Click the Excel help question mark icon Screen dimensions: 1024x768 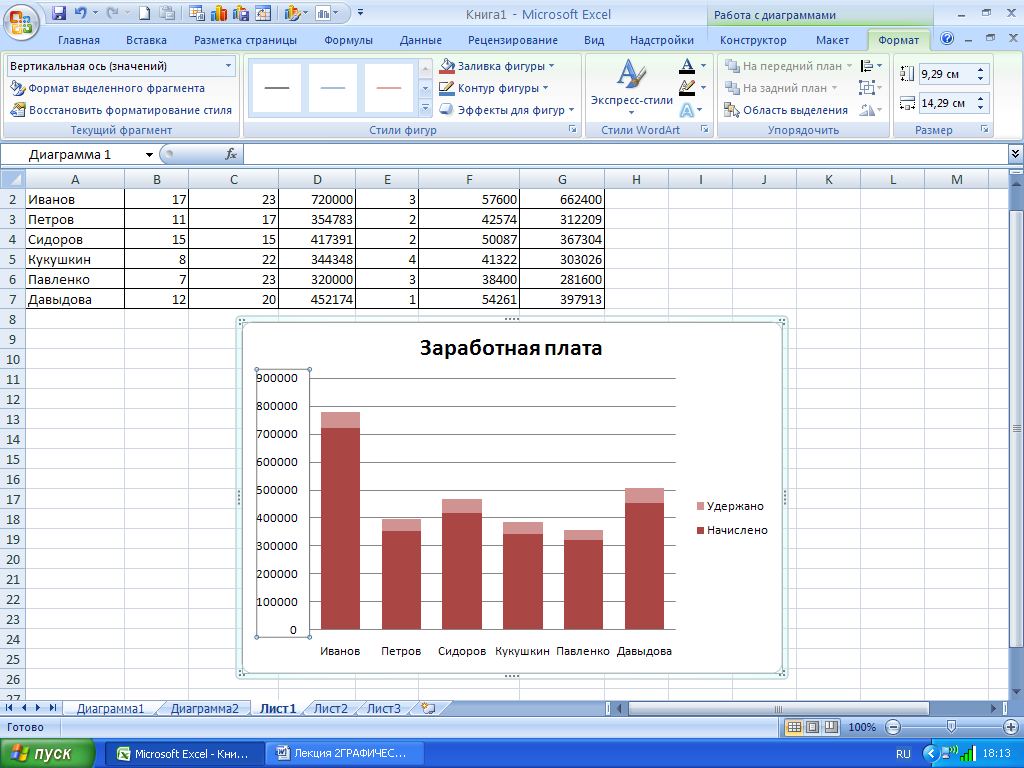[947, 40]
